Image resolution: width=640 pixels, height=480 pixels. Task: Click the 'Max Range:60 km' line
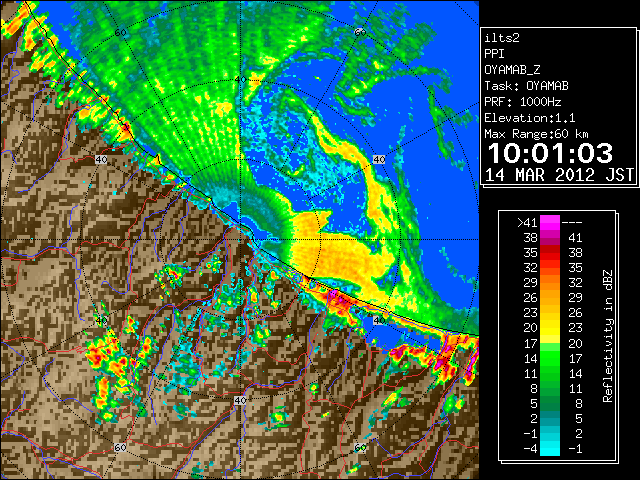536,134
